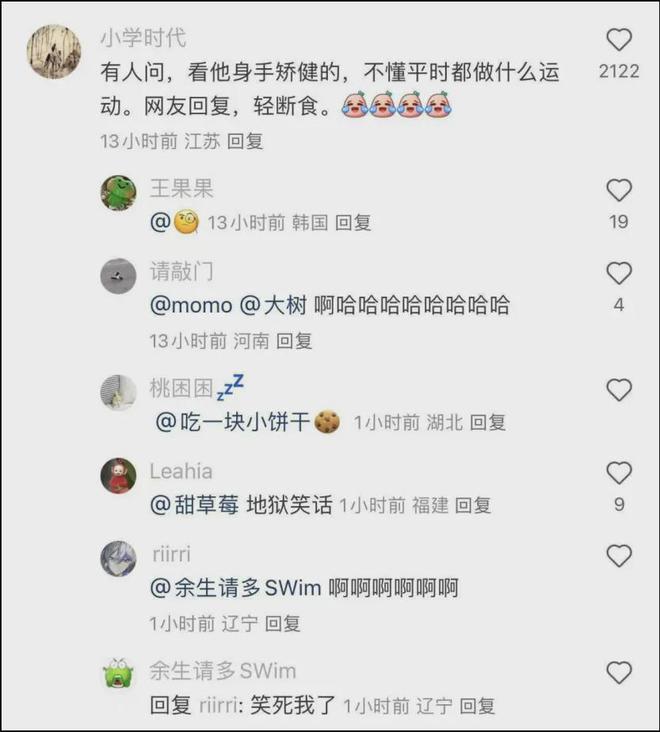Open the @甜草莓 mention in Leahia's comment

pos(195,505)
